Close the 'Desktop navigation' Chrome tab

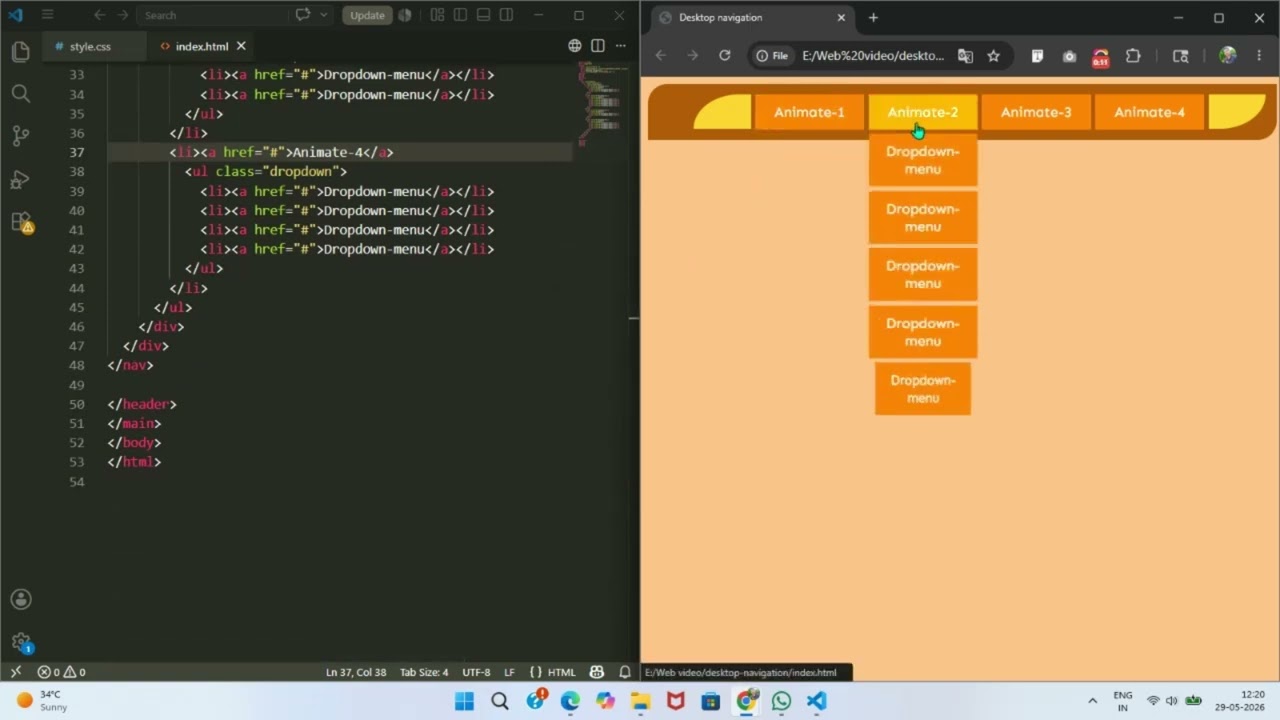(x=841, y=17)
